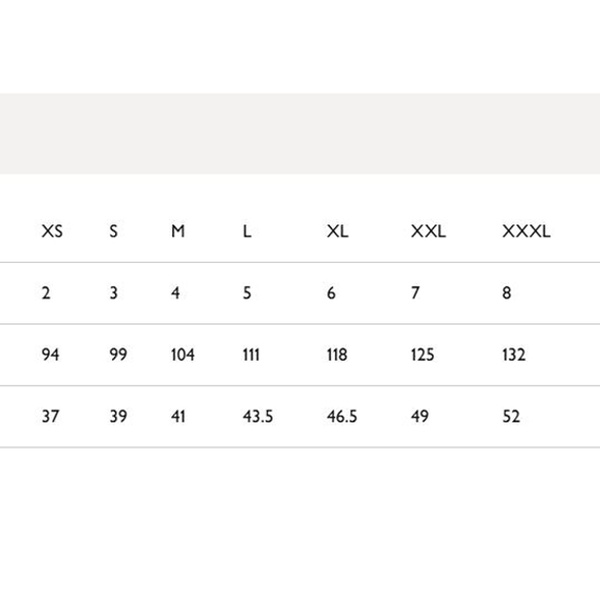This screenshot has height=600, width=600.
Task: Select the XXL size header
Action: point(428,232)
